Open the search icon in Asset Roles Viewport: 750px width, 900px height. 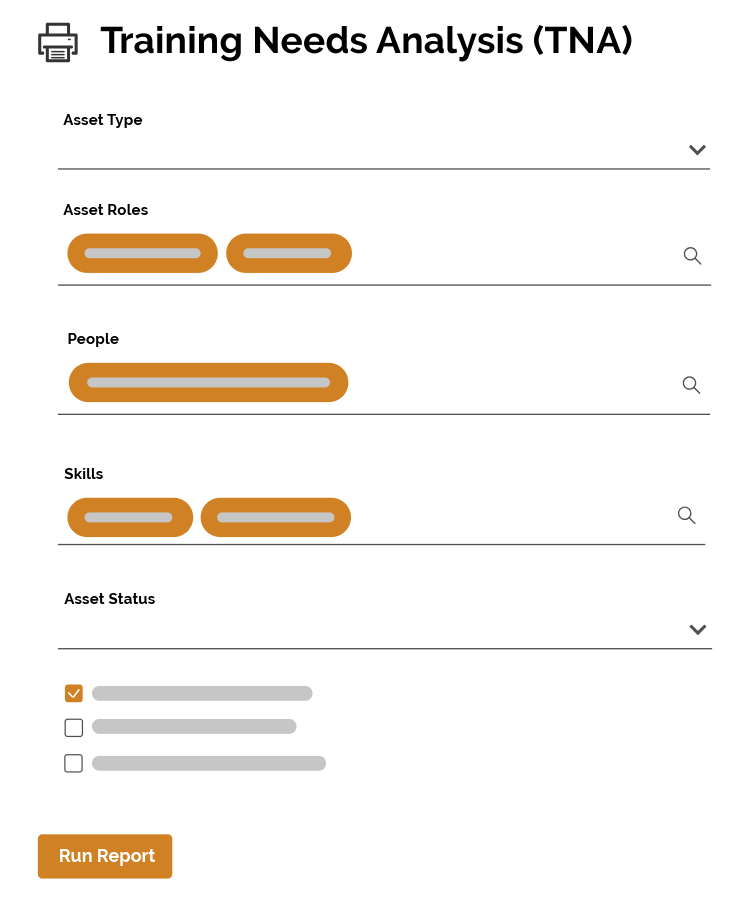point(692,256)
